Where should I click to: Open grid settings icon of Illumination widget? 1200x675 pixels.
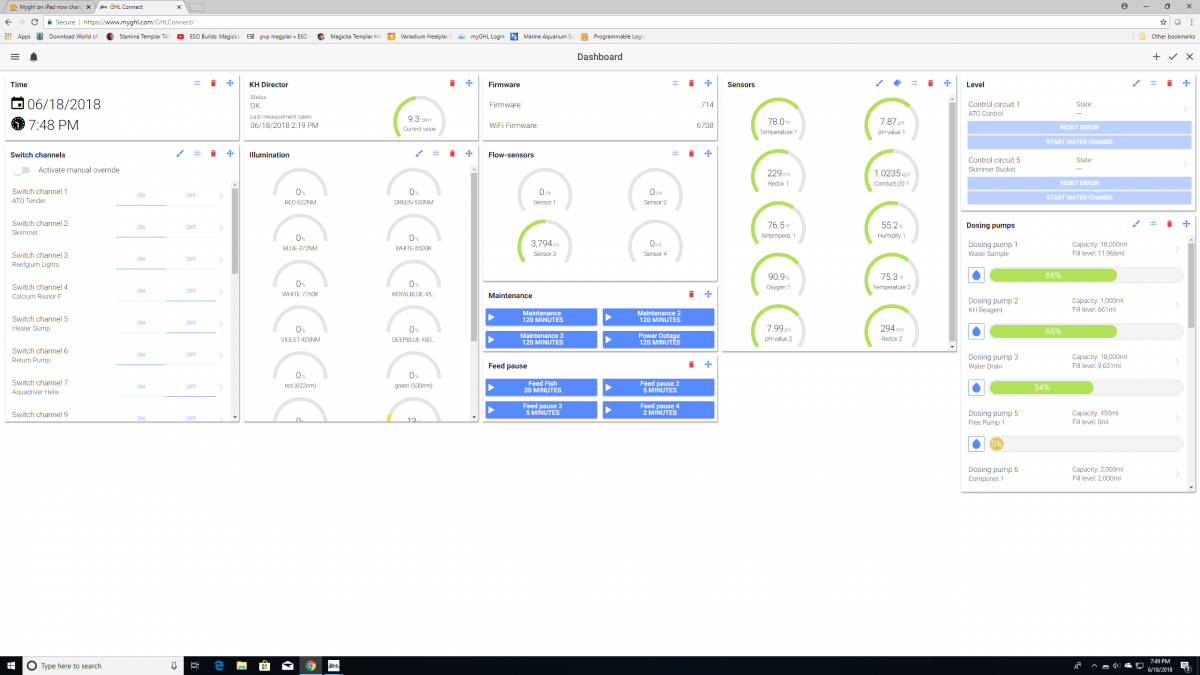[436, 153]
